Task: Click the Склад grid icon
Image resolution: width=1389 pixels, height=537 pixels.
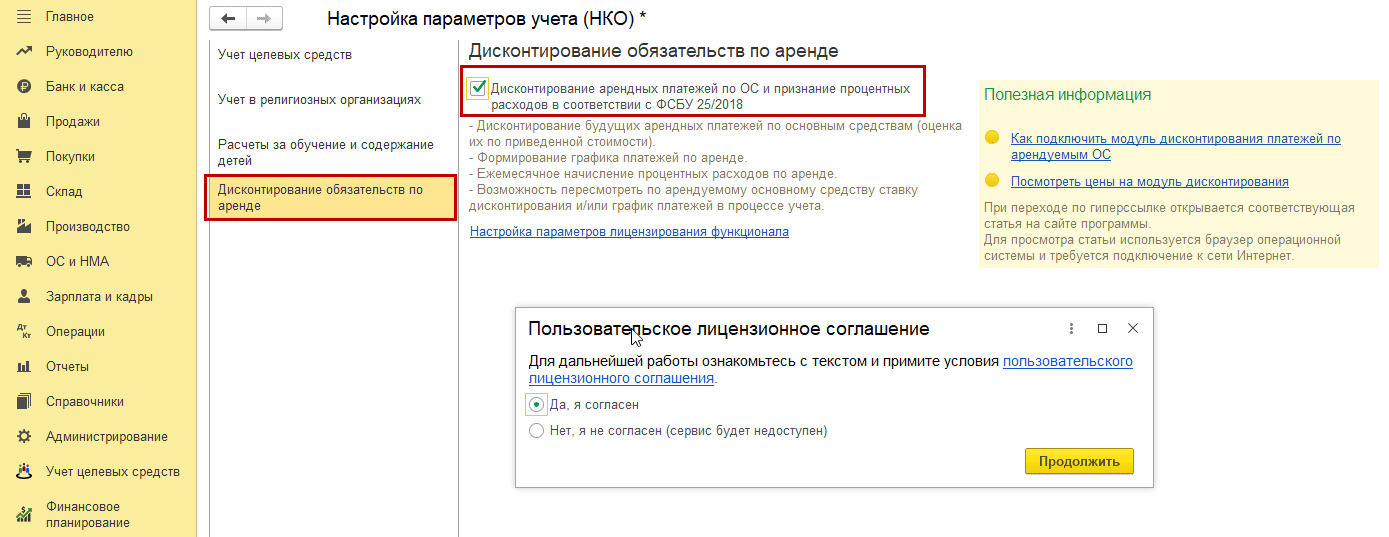Action: pos(24,192)
